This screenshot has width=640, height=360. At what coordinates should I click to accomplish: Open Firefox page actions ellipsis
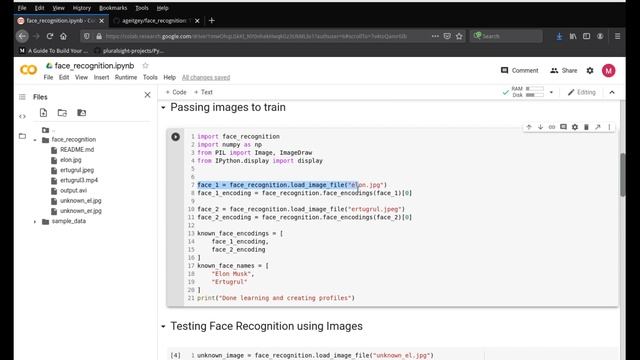point(435,36)
